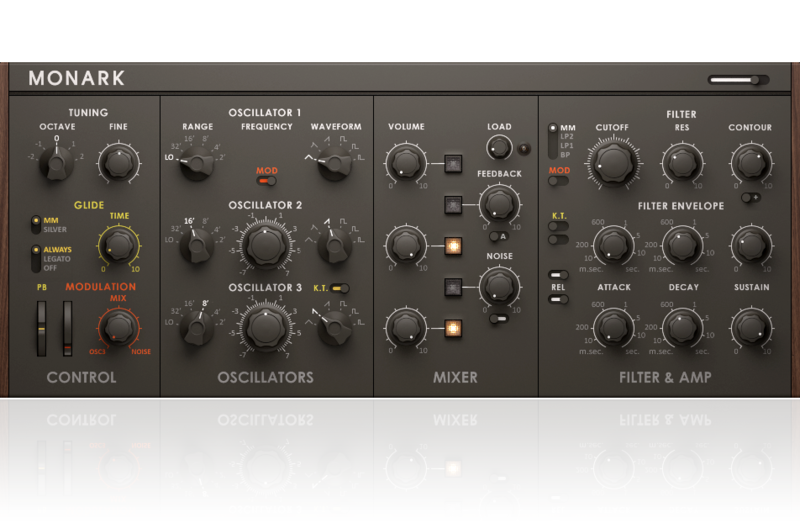Click the FILTER & AMP section label
The height and width of the screenshot is (523, 800).
[665, 378]
